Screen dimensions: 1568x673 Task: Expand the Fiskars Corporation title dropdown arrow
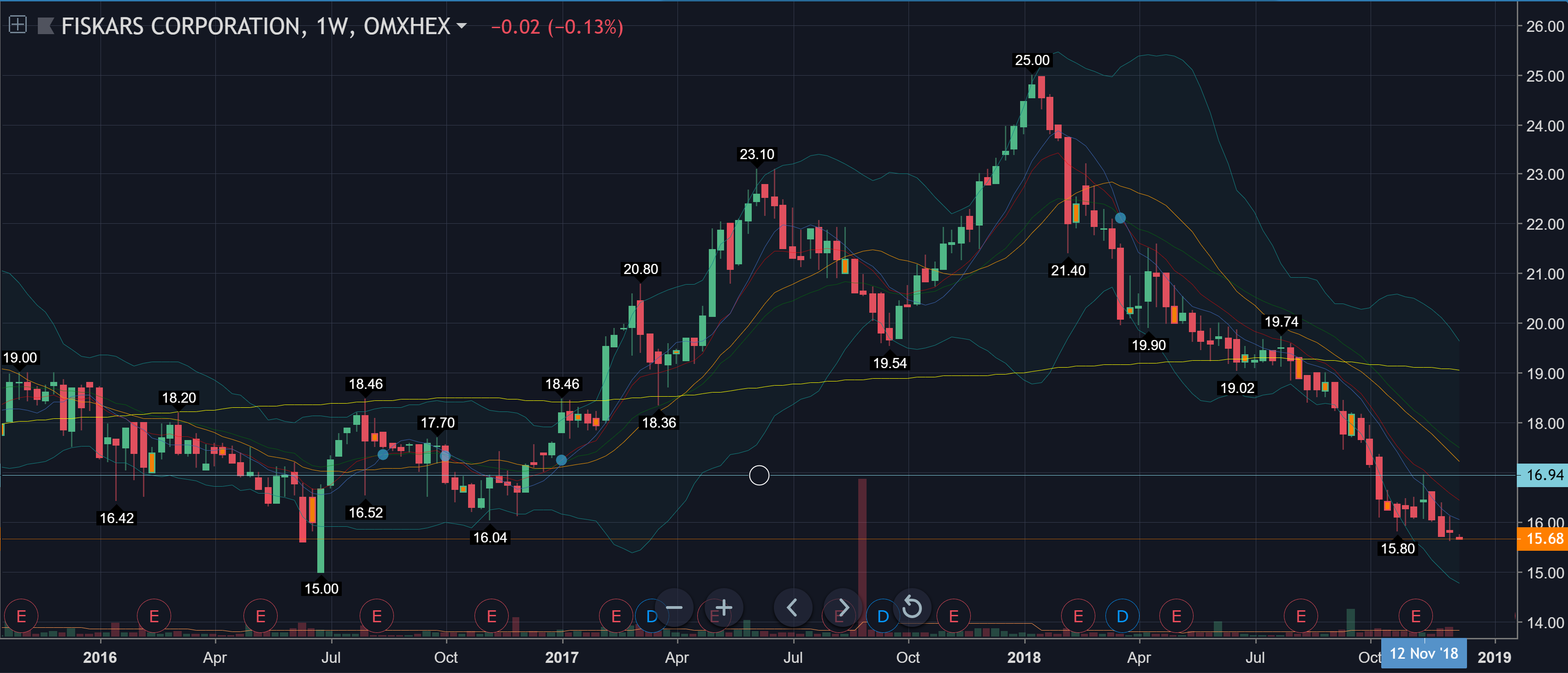[461, 26]
